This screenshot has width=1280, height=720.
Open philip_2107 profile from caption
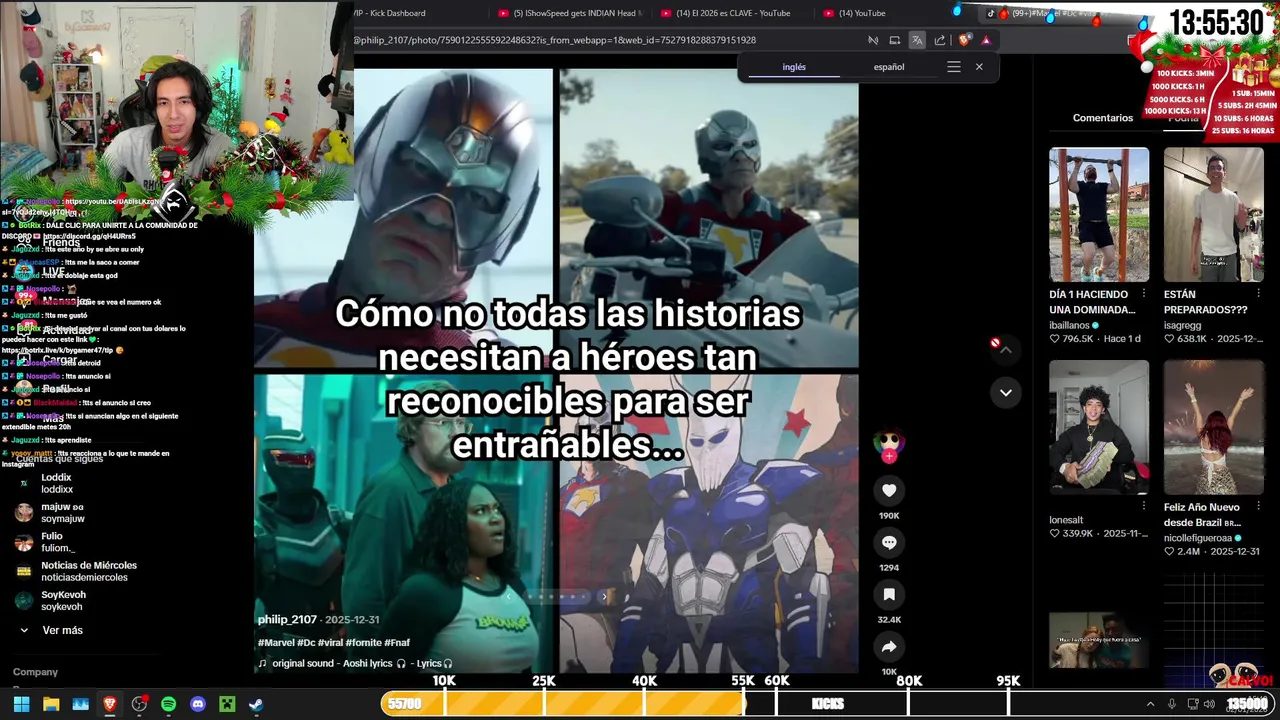287,620
